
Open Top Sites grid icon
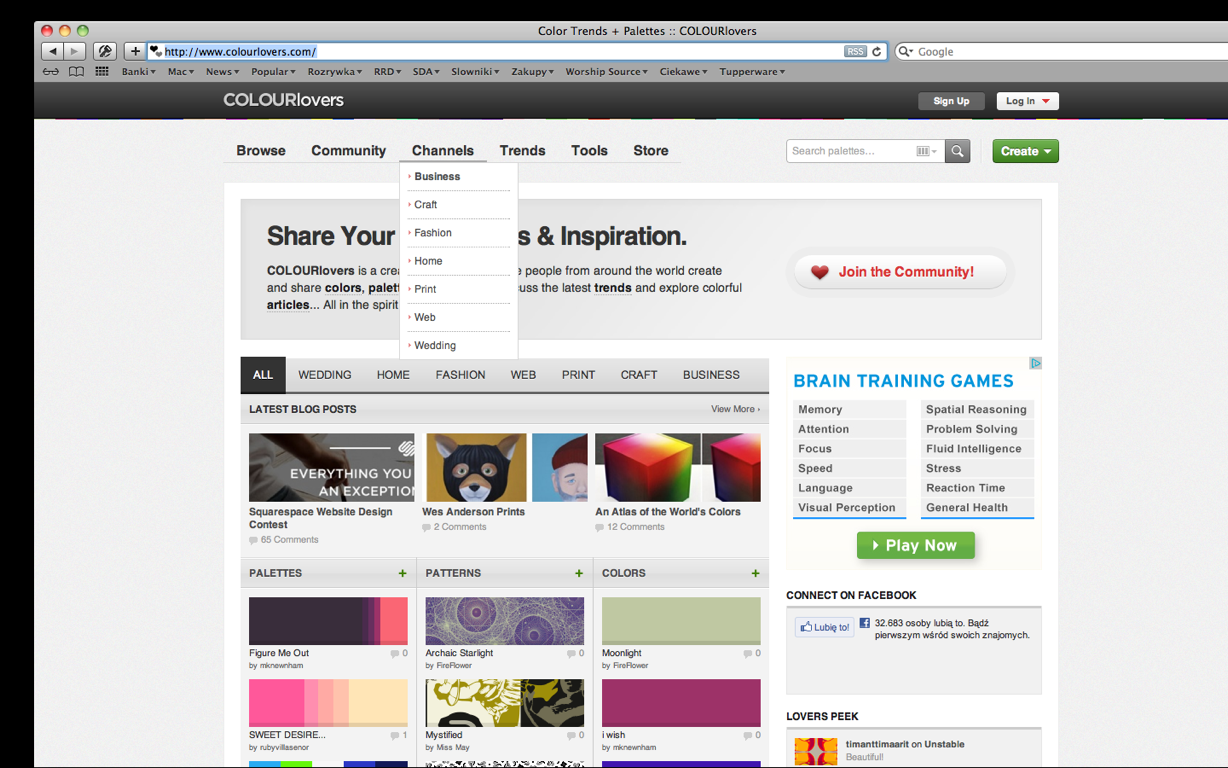(102, 72)
